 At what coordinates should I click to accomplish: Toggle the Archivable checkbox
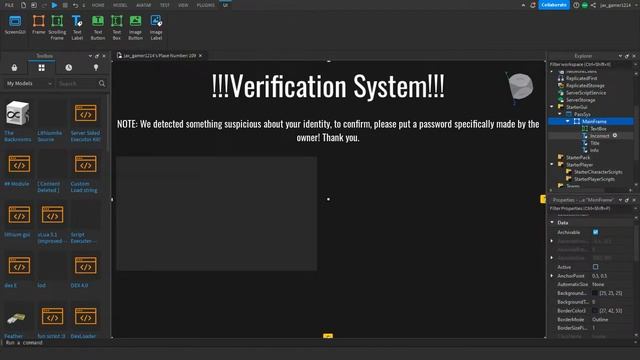596,232
